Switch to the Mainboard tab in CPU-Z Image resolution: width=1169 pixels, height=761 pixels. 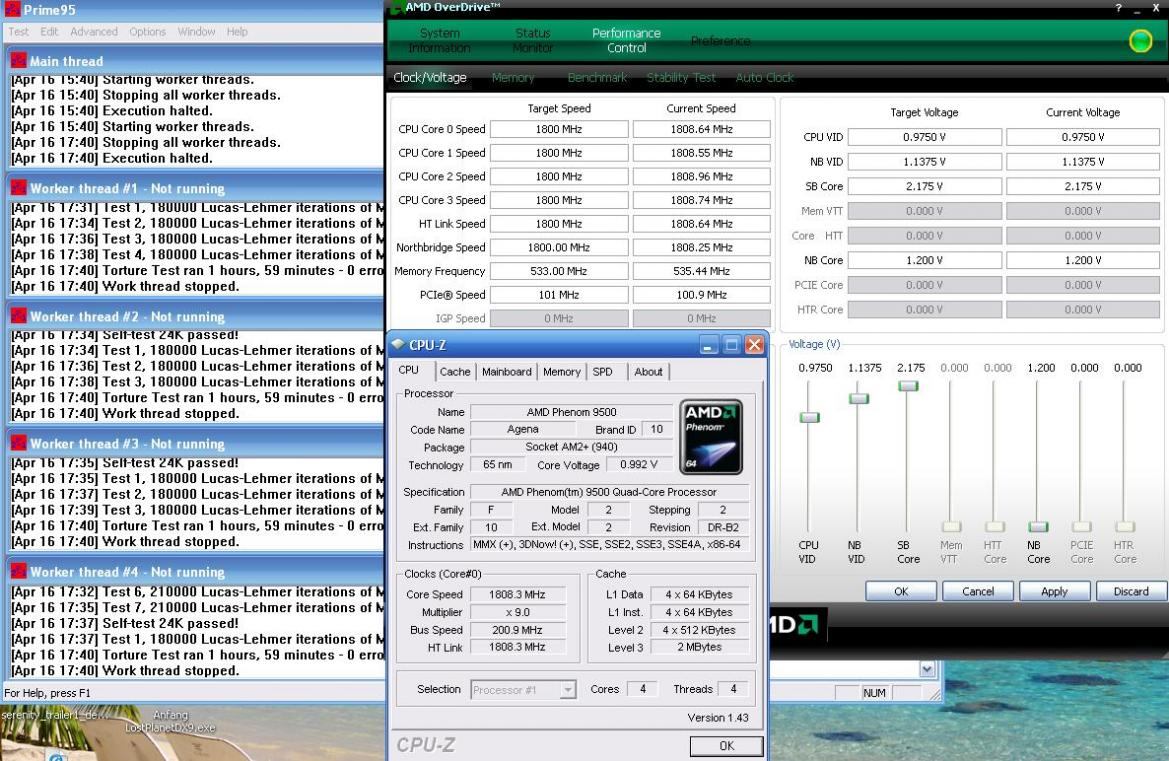click(x=506, y=371)
